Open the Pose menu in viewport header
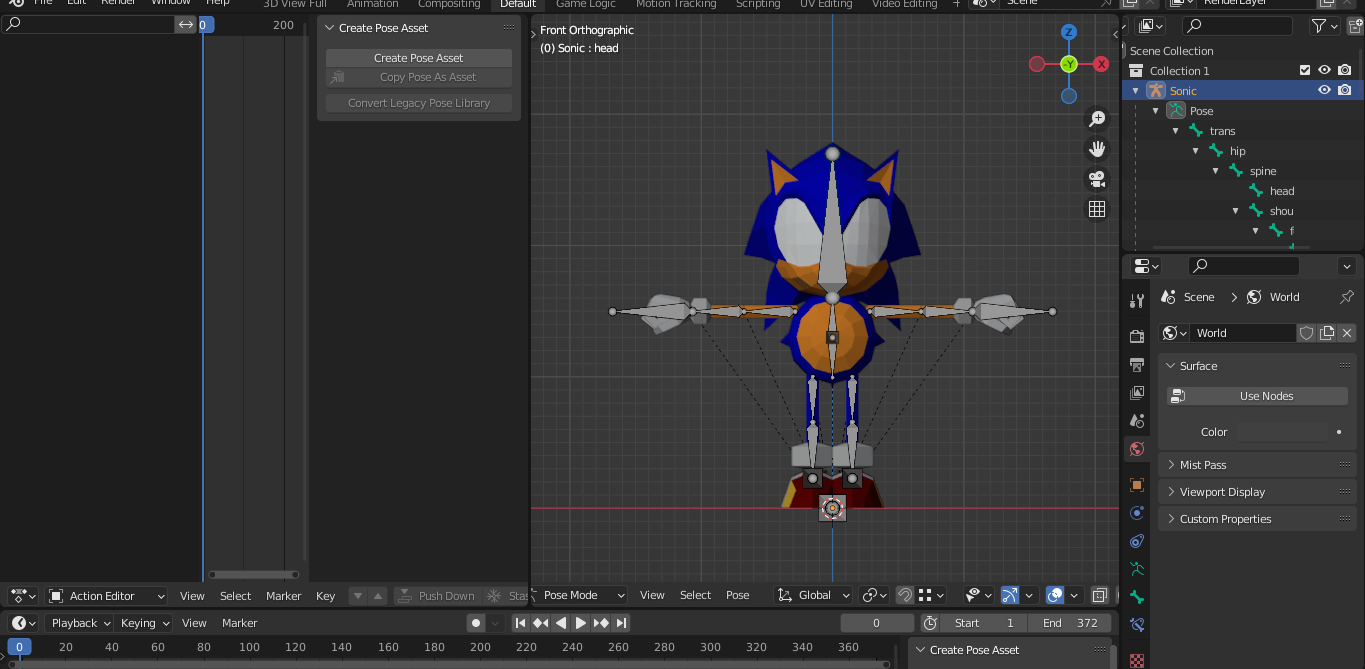 (x=738, y=595)
